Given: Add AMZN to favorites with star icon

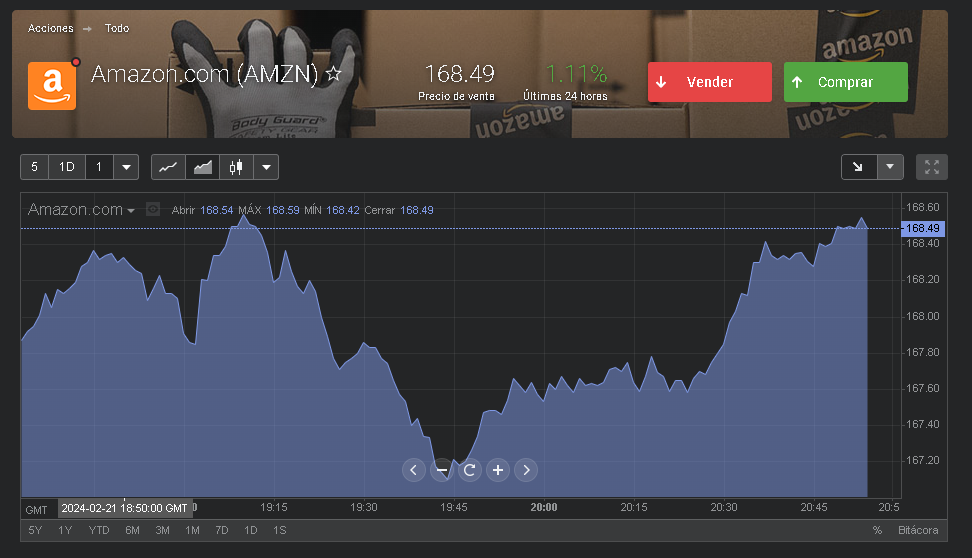Looking at the screenshot, I should coord(334,74).
